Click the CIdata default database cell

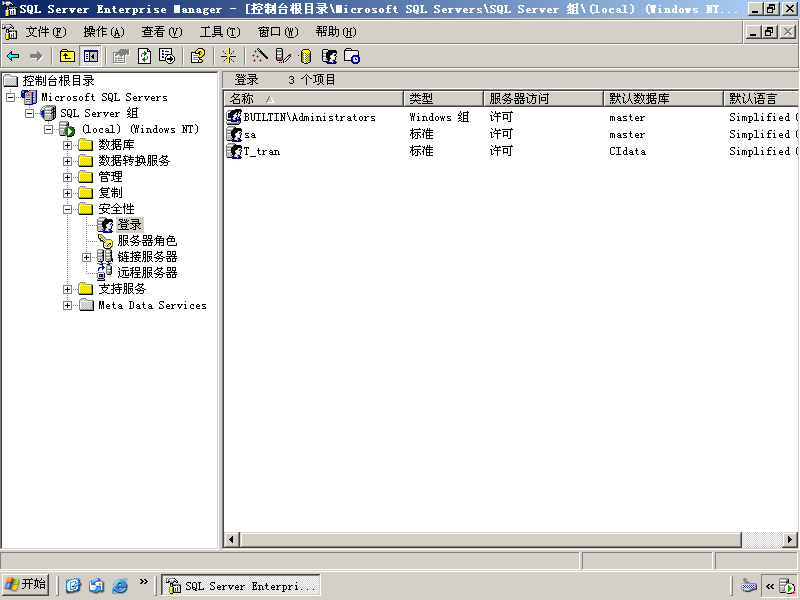point(627,152)
